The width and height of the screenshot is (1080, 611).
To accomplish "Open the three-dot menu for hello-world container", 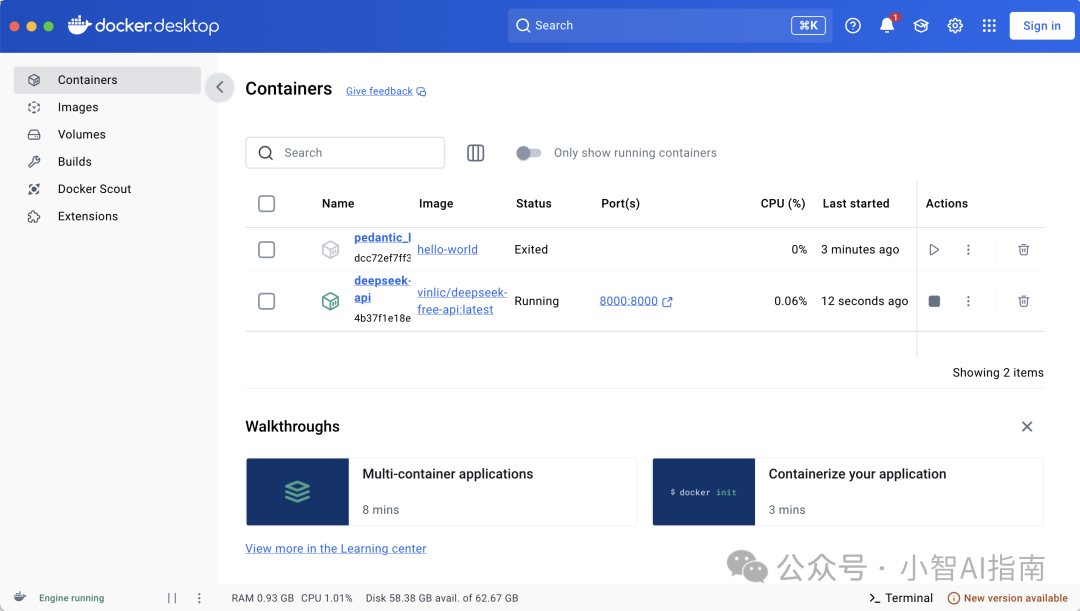I will click(x=968, y=249).
